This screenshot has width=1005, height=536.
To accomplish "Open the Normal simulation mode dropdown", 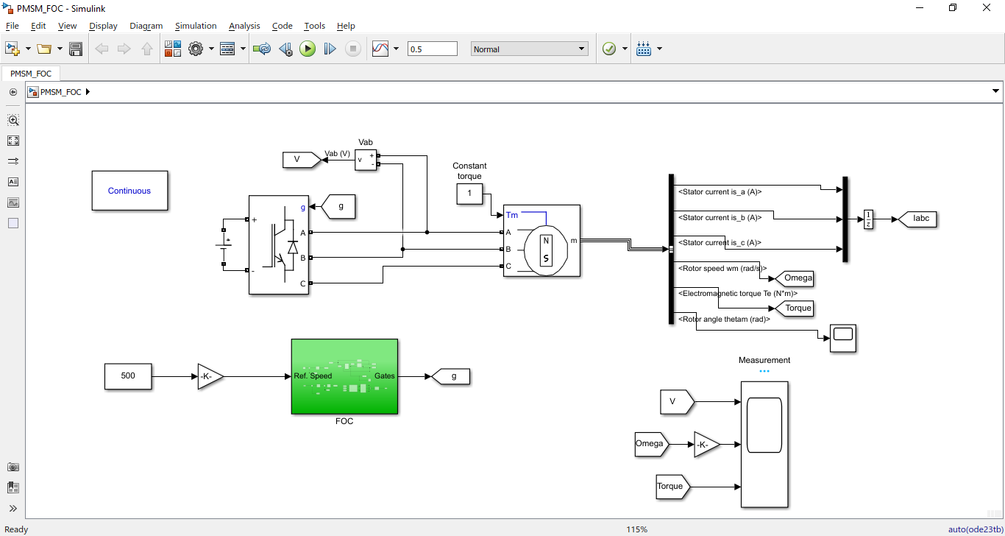I will [x=529, y=49].
